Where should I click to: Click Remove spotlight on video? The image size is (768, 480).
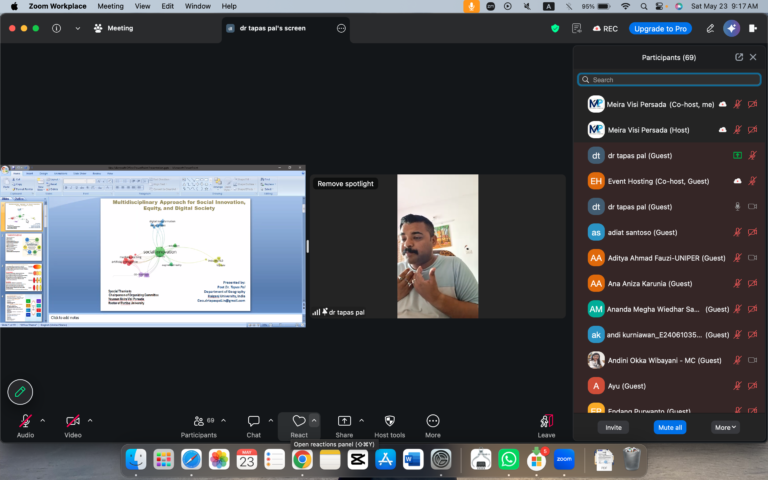point(345,184)
